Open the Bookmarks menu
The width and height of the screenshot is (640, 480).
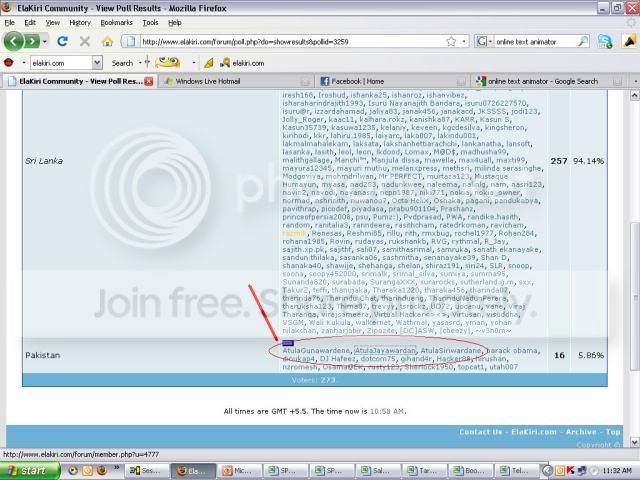click(x=116, y=23)
